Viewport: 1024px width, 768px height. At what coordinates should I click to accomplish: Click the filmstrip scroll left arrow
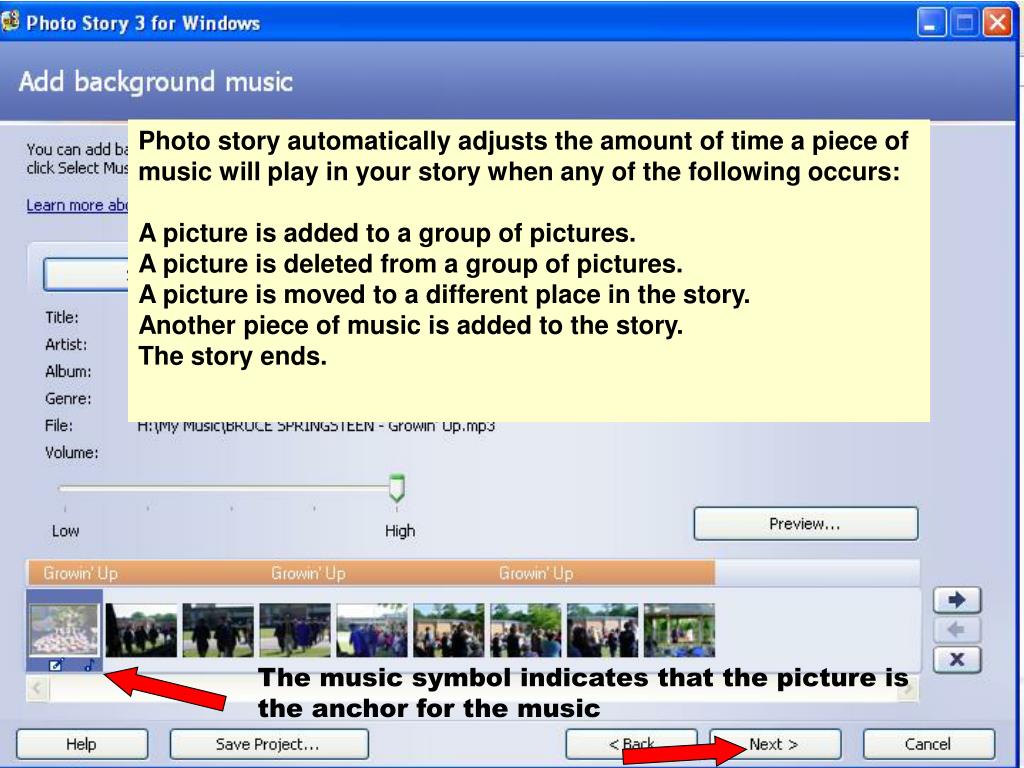tap(38, 688)
